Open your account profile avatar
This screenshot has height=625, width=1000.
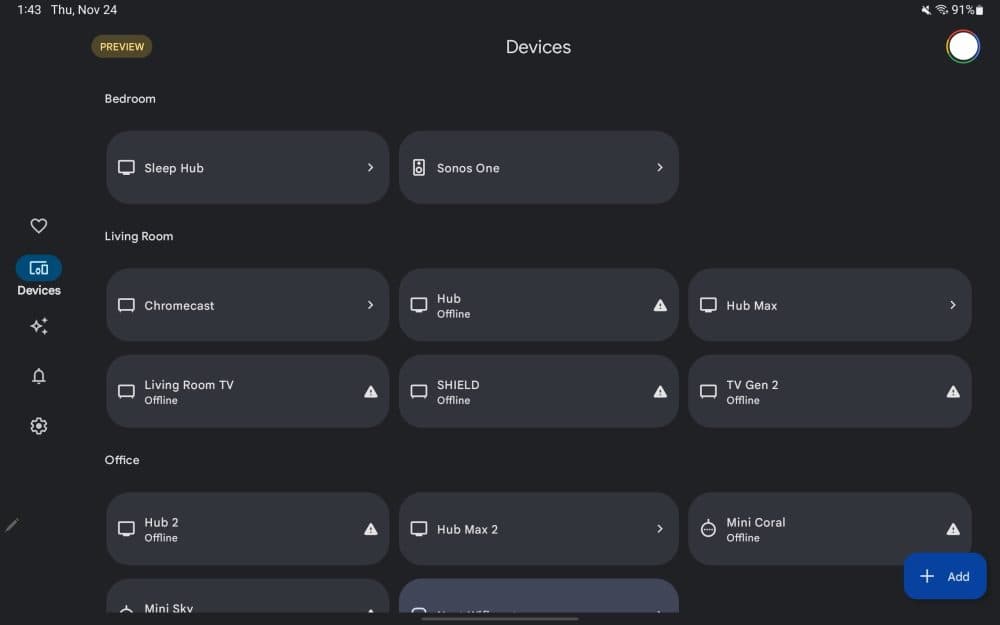[962, 46]
